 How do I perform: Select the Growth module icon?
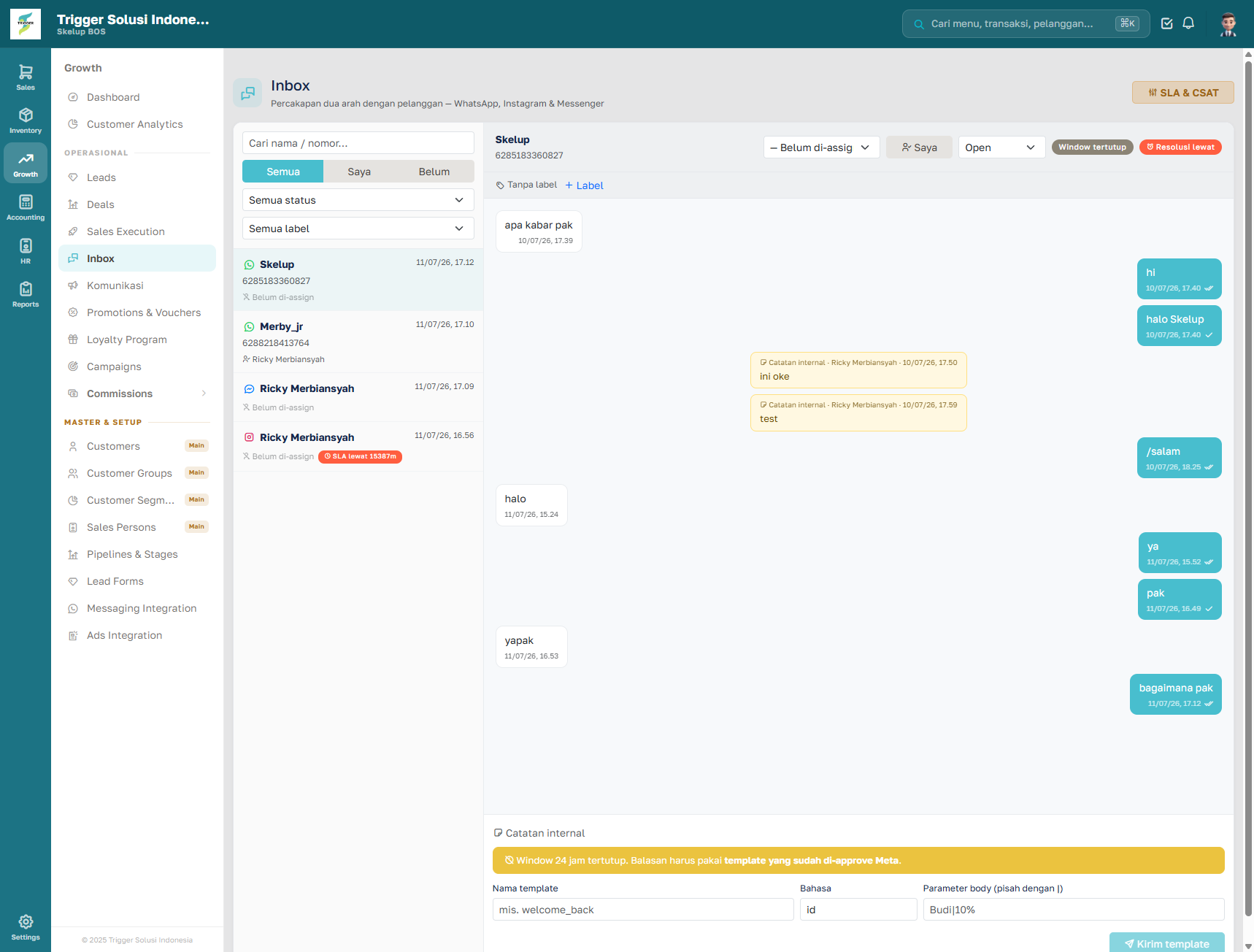(26, 164)
